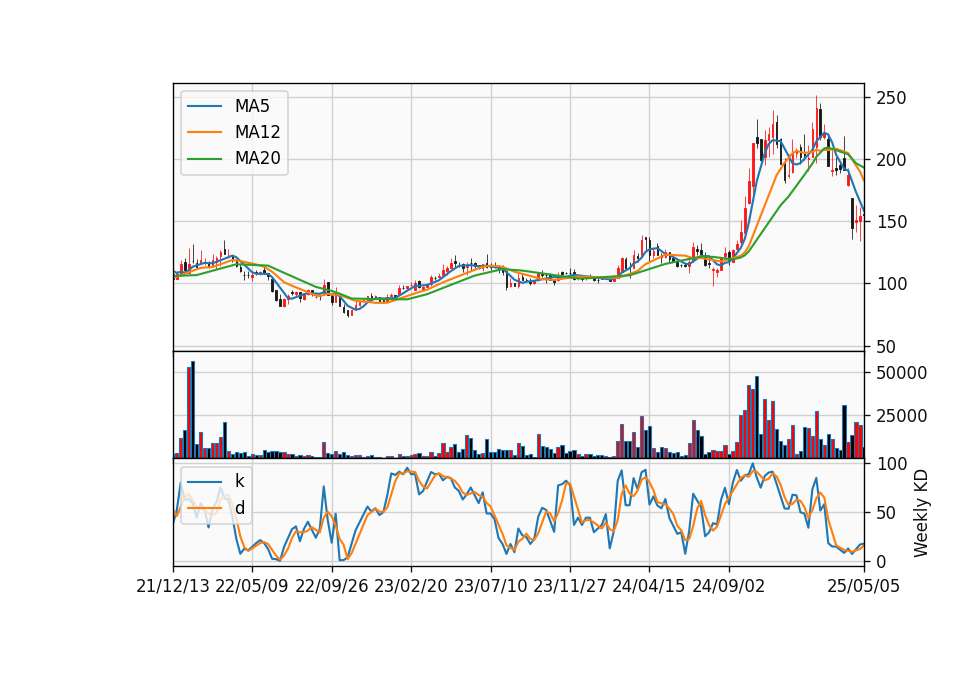Screen dimensions: 960x690
Task: Click the 23/11/27 date tick label
Action: (x=570, y=586)
